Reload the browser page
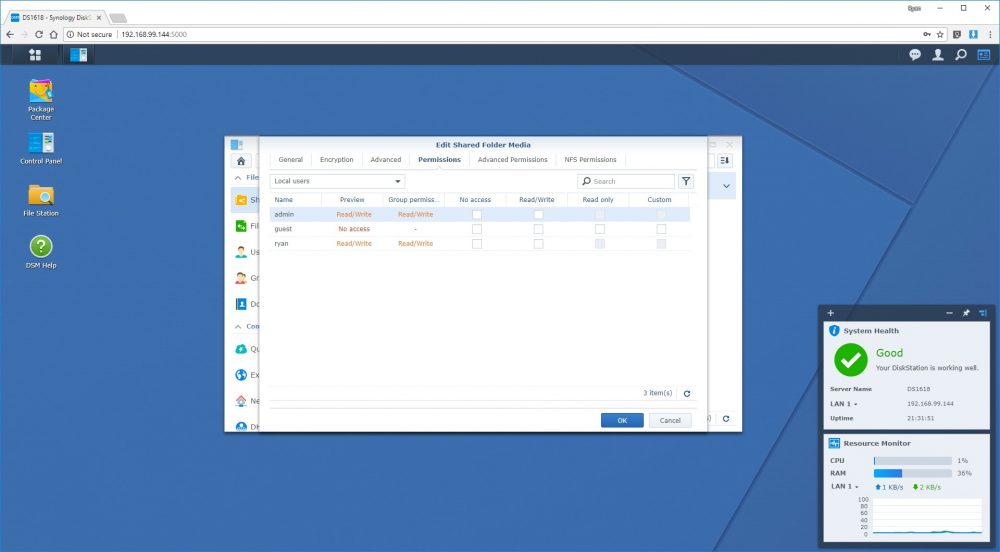The height and width of the screenshot is (552, 1000). (39, 34)
